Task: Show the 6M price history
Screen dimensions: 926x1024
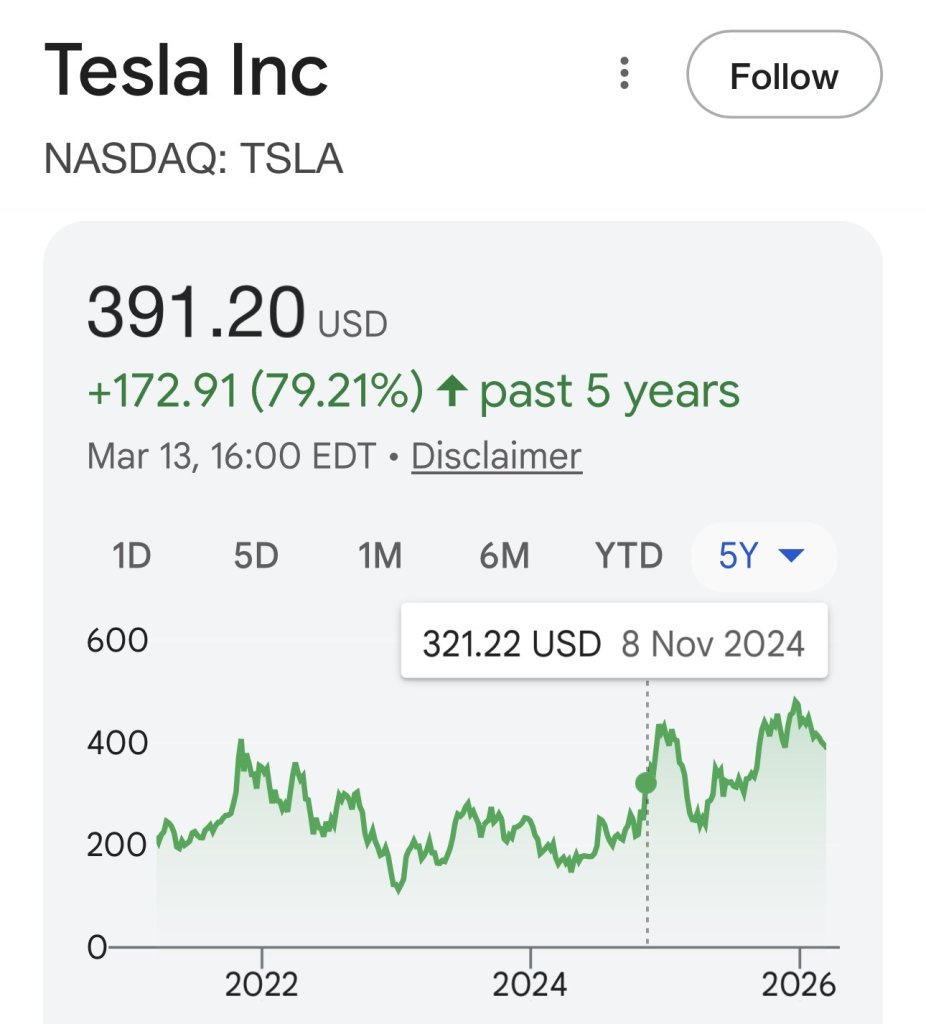Action: coord(504,555)
